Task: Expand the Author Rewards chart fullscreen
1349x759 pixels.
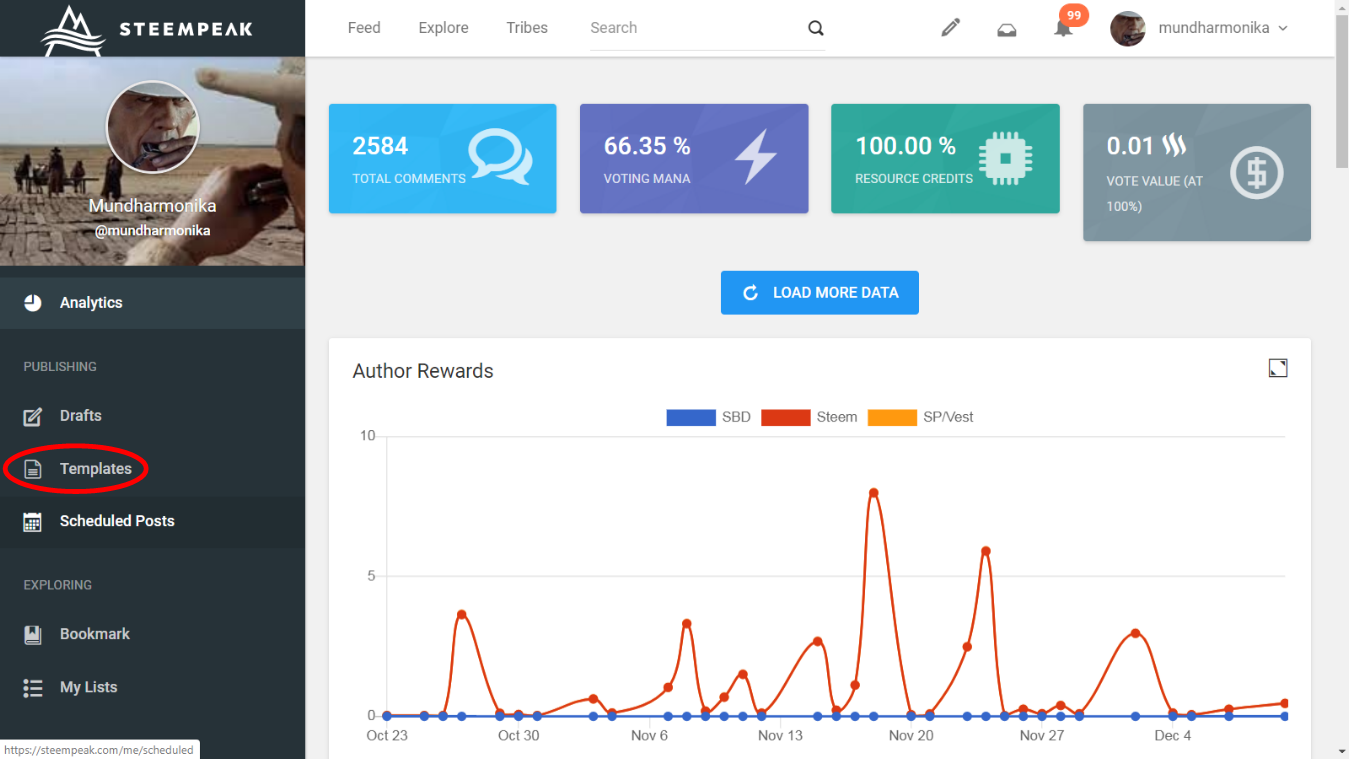Action: 1278,368
